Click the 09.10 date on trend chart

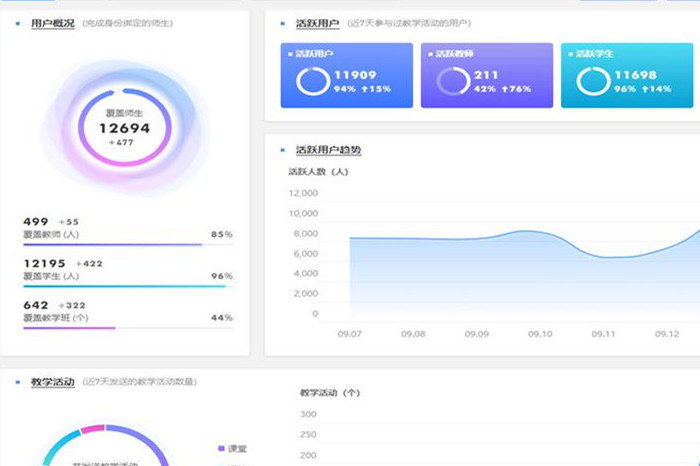[x=541, y=334]
